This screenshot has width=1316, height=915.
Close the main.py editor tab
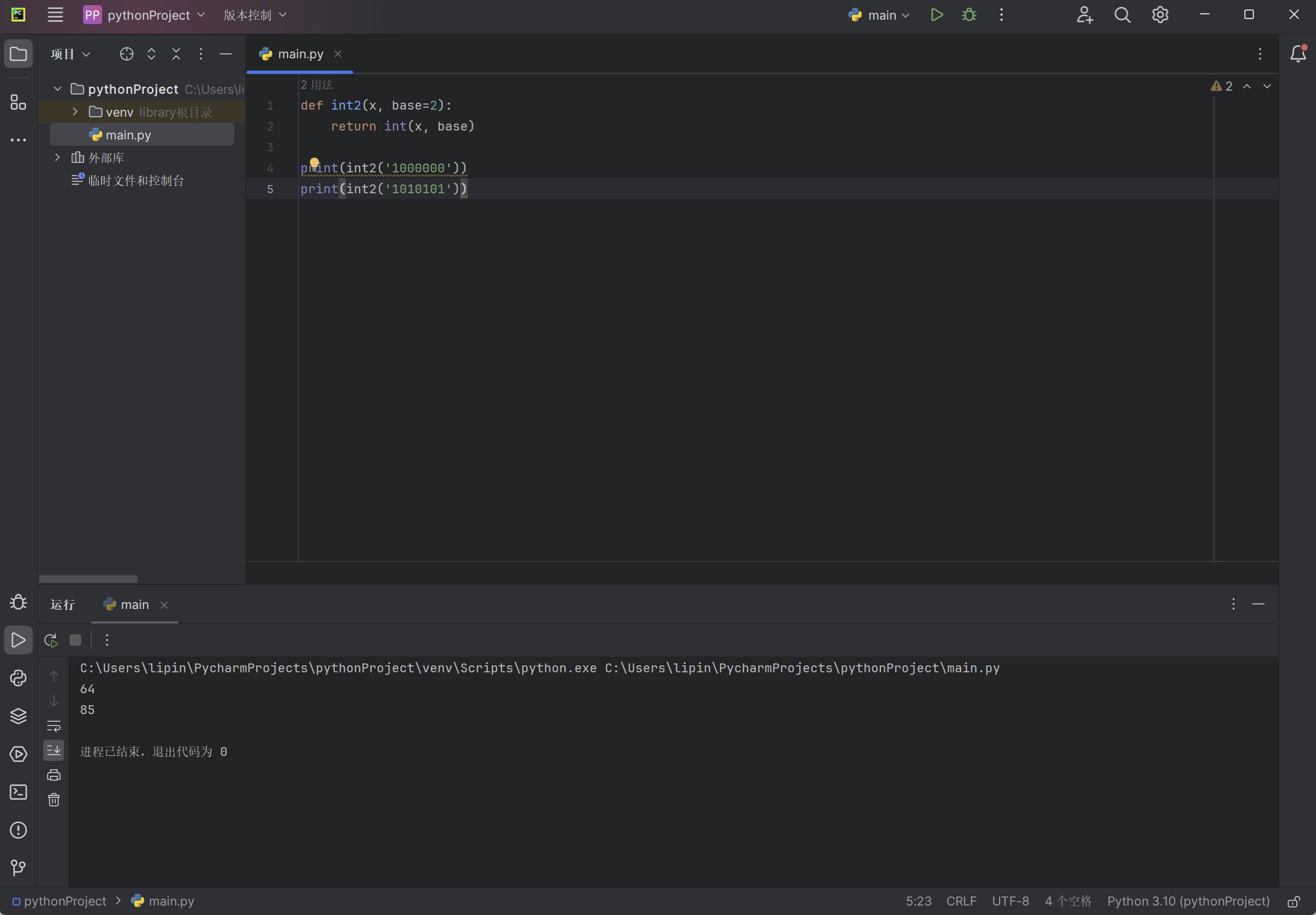[x=338, y=54]
